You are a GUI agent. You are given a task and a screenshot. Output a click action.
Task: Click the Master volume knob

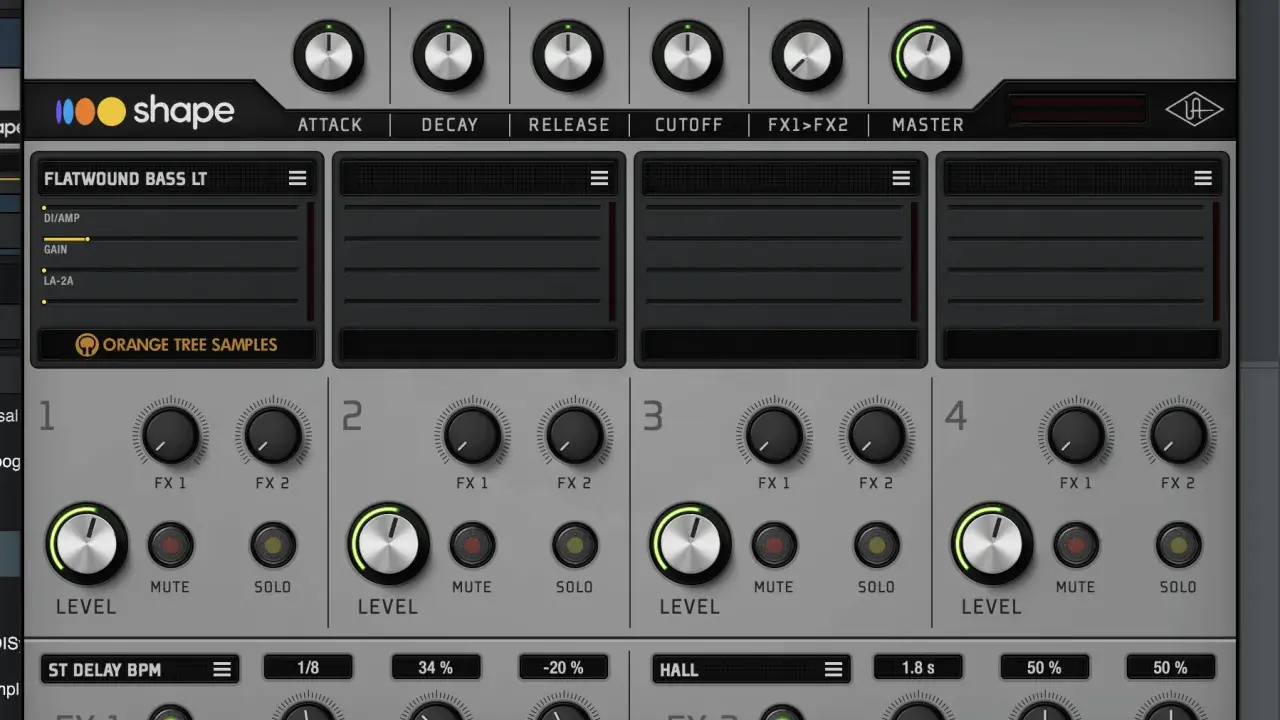pos(927,56)
